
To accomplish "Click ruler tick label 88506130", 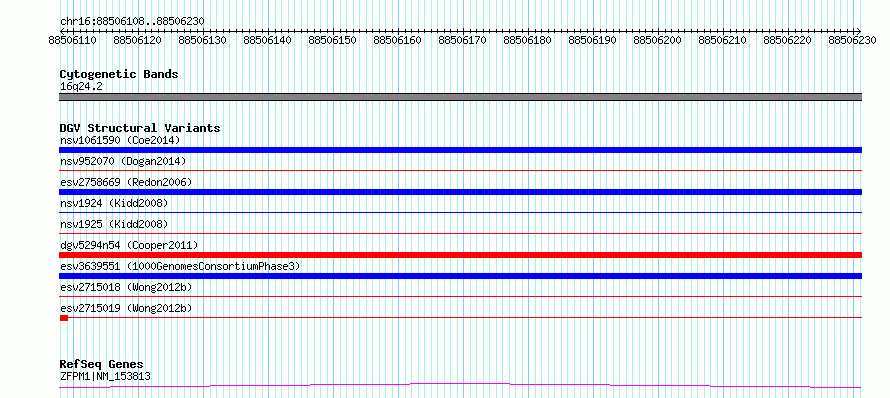I will 203,41.
